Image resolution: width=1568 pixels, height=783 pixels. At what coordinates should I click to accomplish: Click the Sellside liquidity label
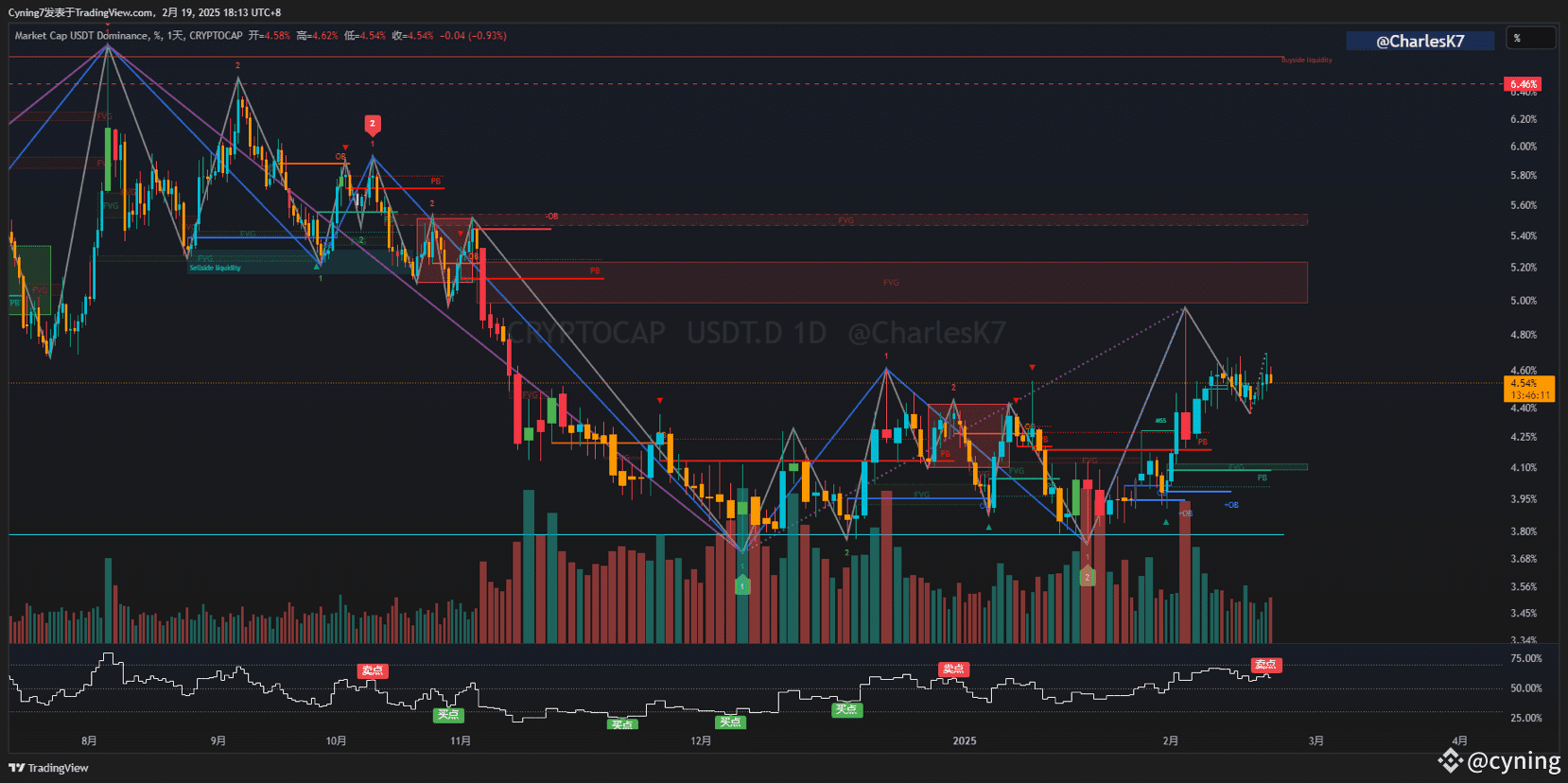pos(215,268)
